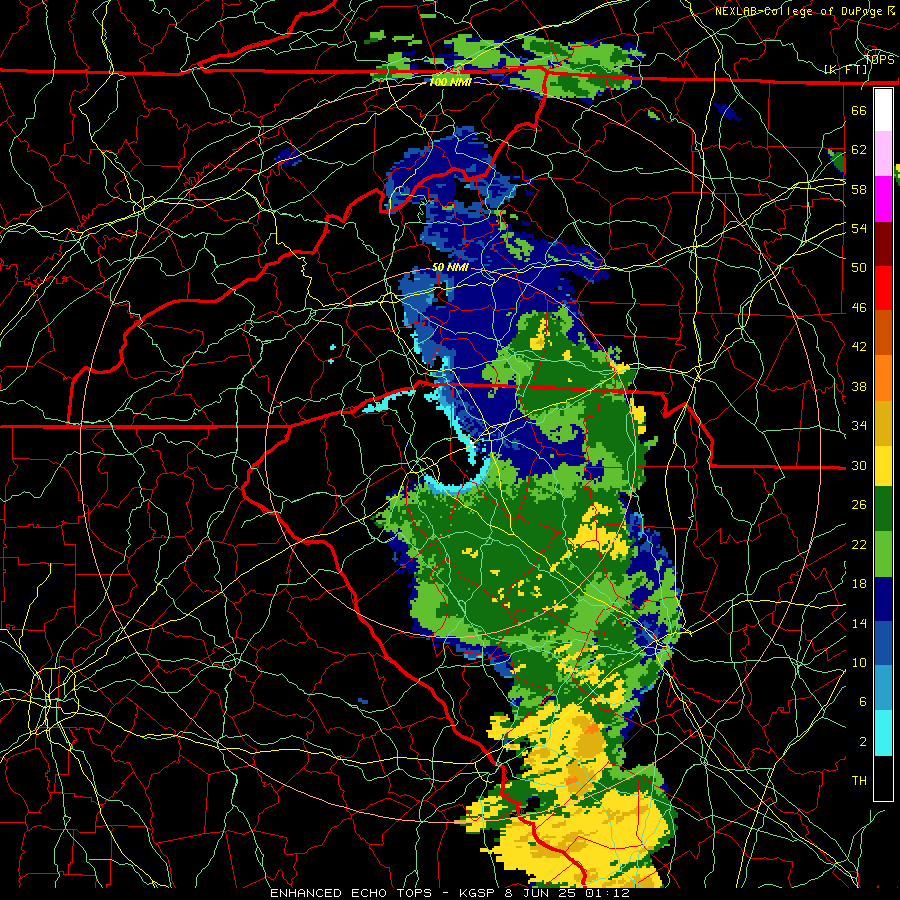Click the 54 legend value
900x900 pixels.
click(x=859, y=228)
